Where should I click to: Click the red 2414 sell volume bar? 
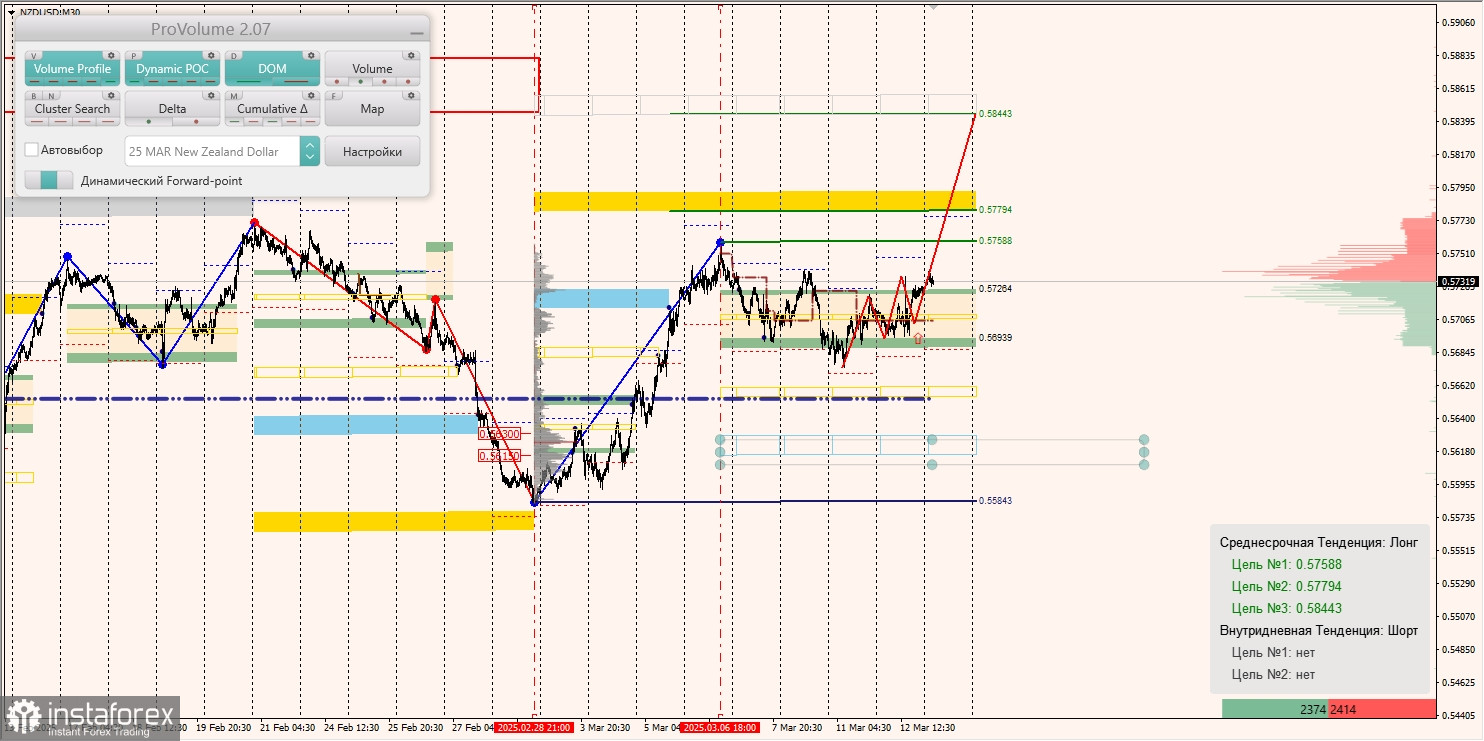click(x=1382, y=708)
